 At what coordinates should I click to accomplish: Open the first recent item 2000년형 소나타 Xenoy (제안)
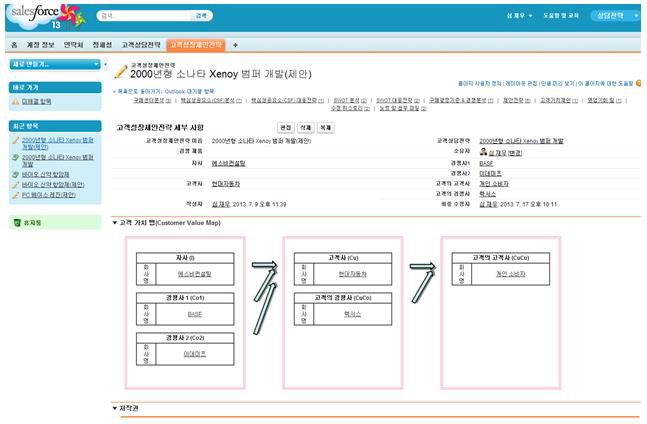[x=57, y=144]
